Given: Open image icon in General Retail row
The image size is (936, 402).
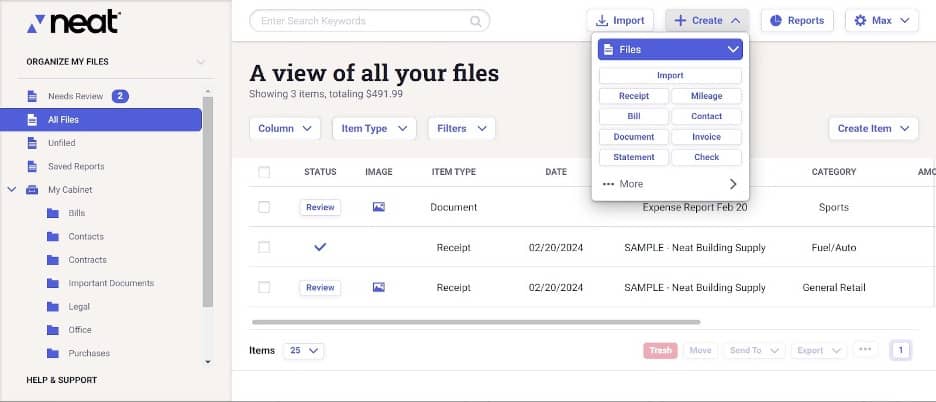Looking at the screenshot, I should (378, 287).
